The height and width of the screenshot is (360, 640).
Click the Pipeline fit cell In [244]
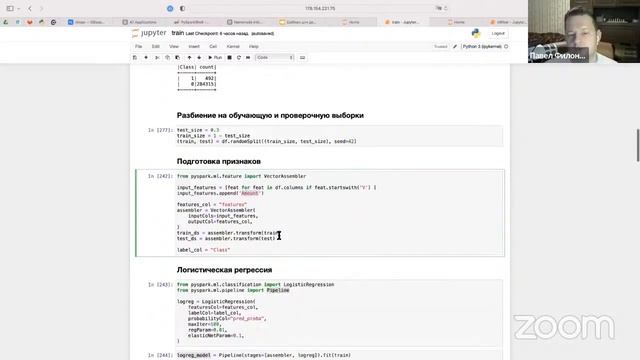[339, 355]
